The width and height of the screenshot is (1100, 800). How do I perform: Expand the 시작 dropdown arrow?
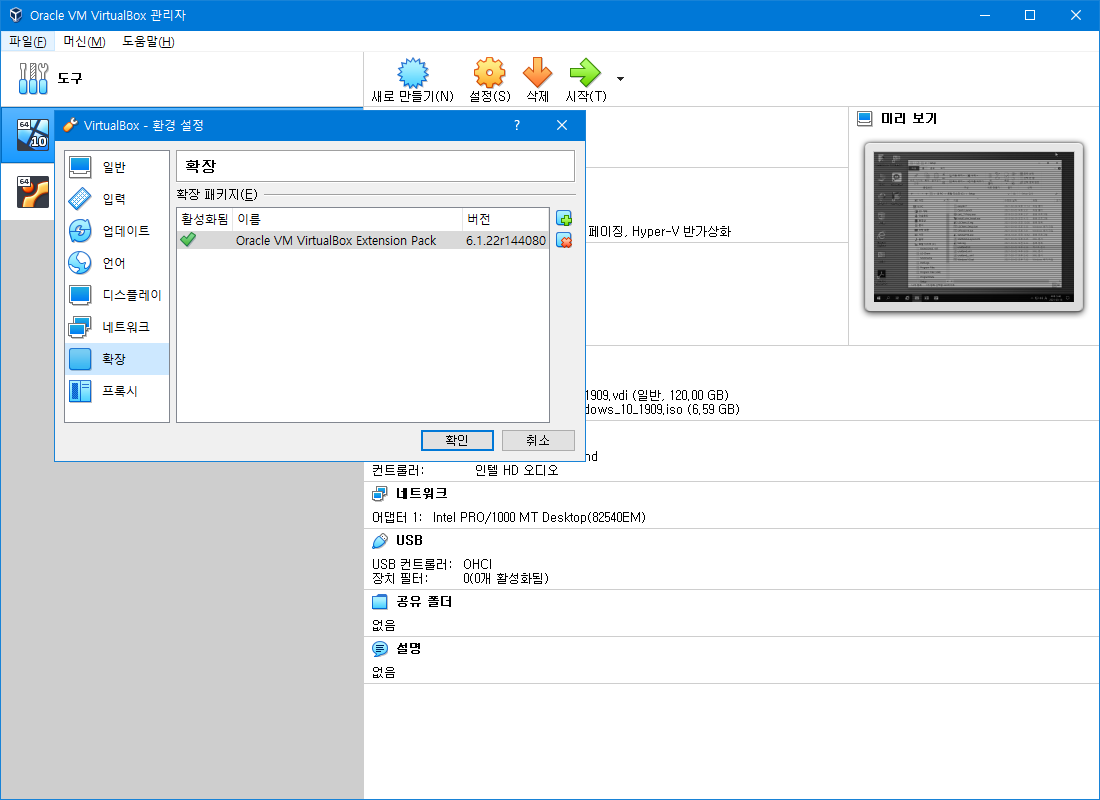click(620, 79)
